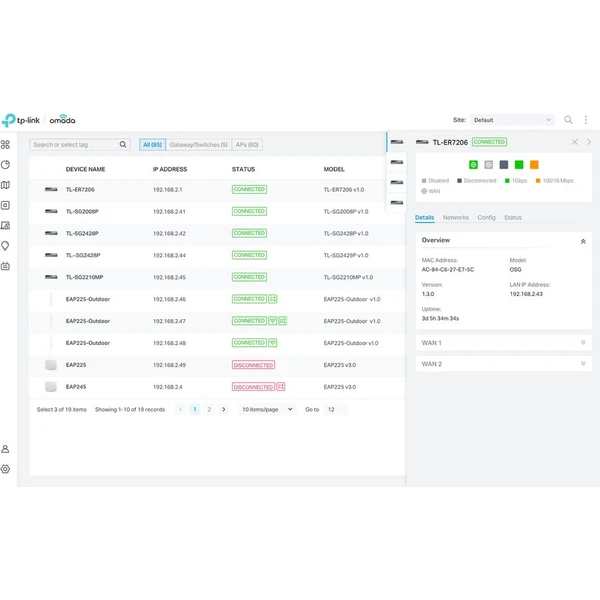Click DISCONNECTED status on EAP225 row
The height and width of the screenshot is (600, 600).
click(253, 365)
